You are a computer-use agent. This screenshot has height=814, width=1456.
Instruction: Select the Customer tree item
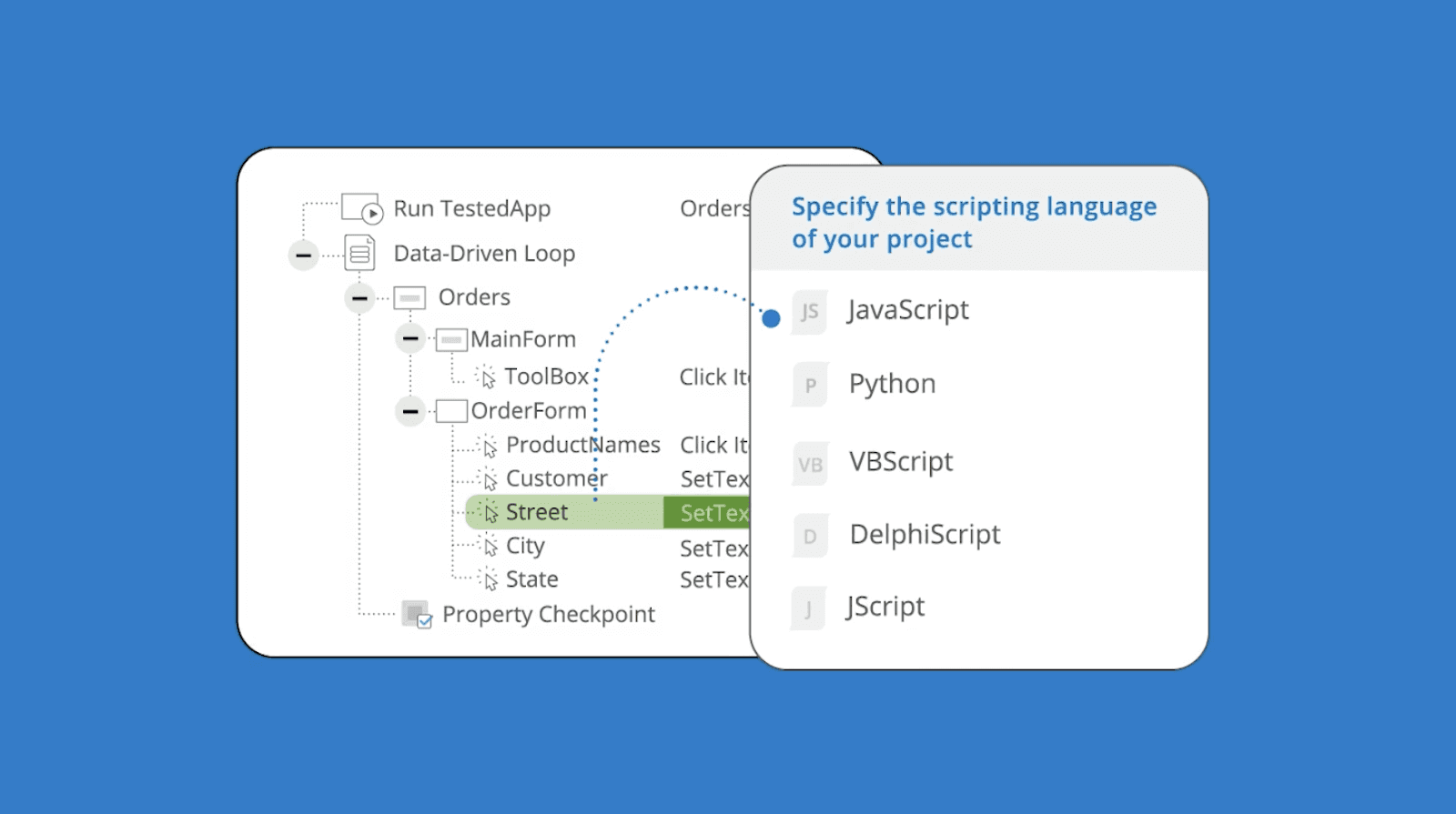pyautogui.click(x=557, y=478)
